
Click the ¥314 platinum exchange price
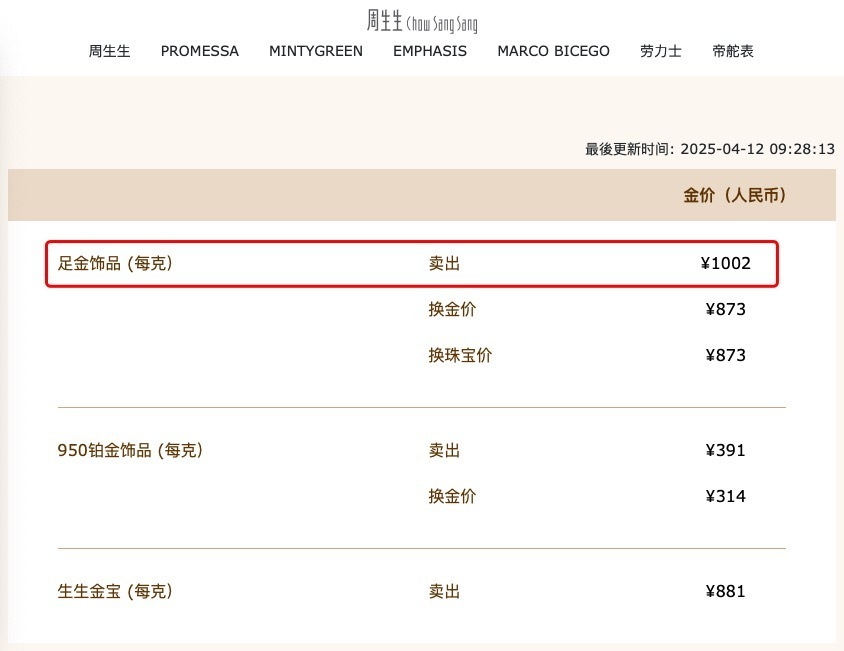[x=725, y=496]
